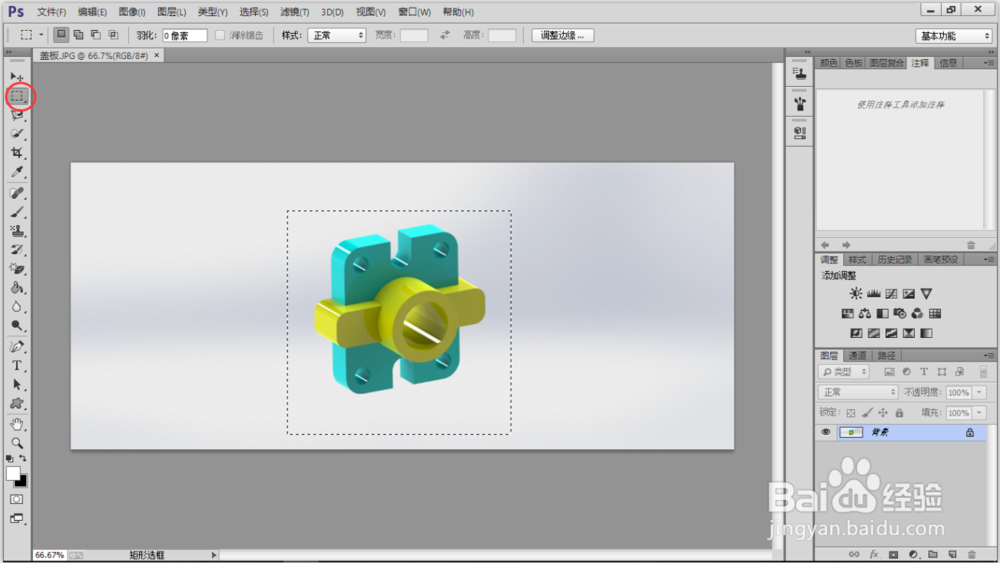Select the Eraser tool
Image resolution: width=1000 pixels, height=563 pixels.
pyautogui.click(x=17, y=269)
